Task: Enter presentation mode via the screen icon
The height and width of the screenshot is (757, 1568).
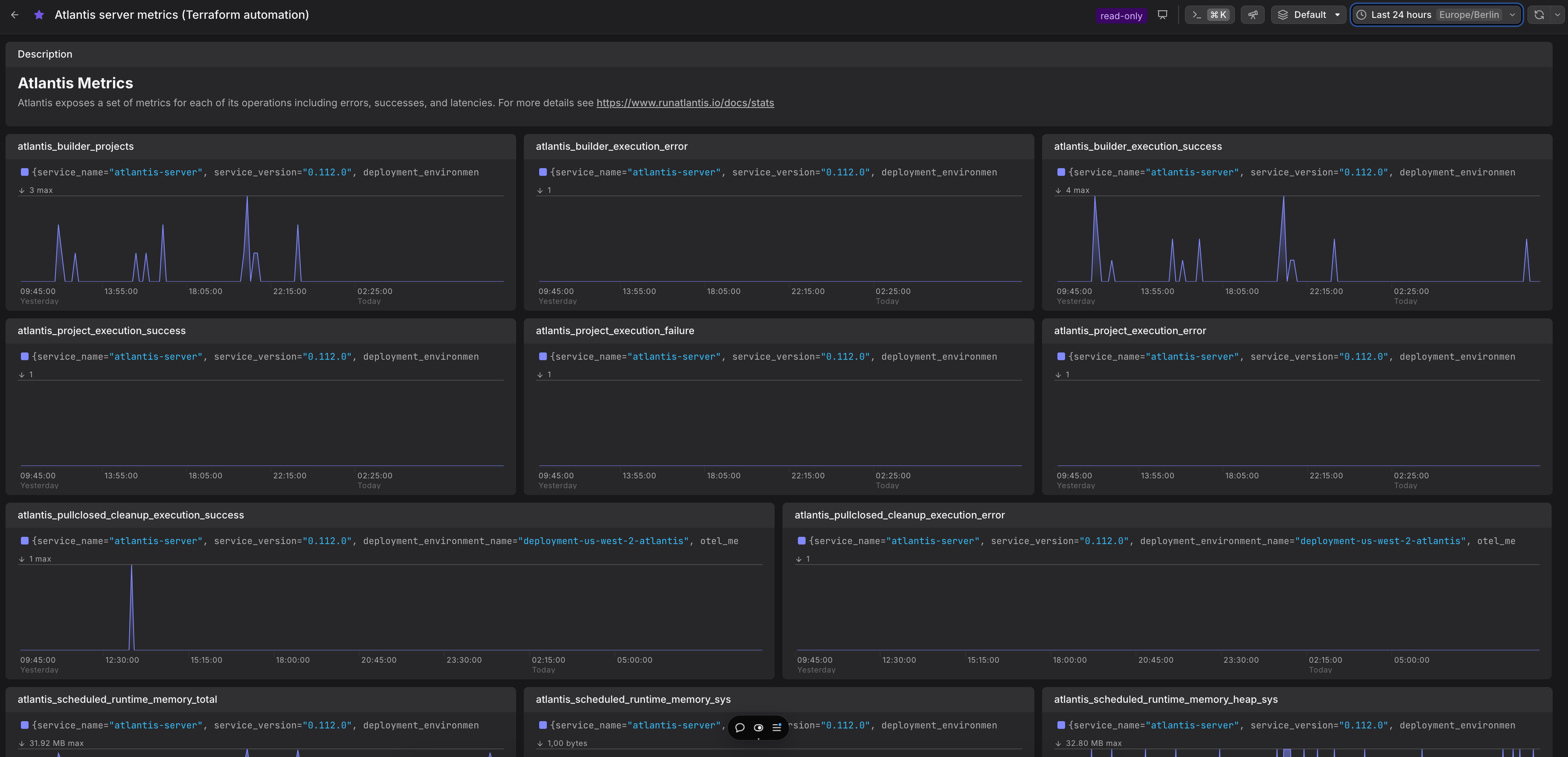Action: 1162,15
